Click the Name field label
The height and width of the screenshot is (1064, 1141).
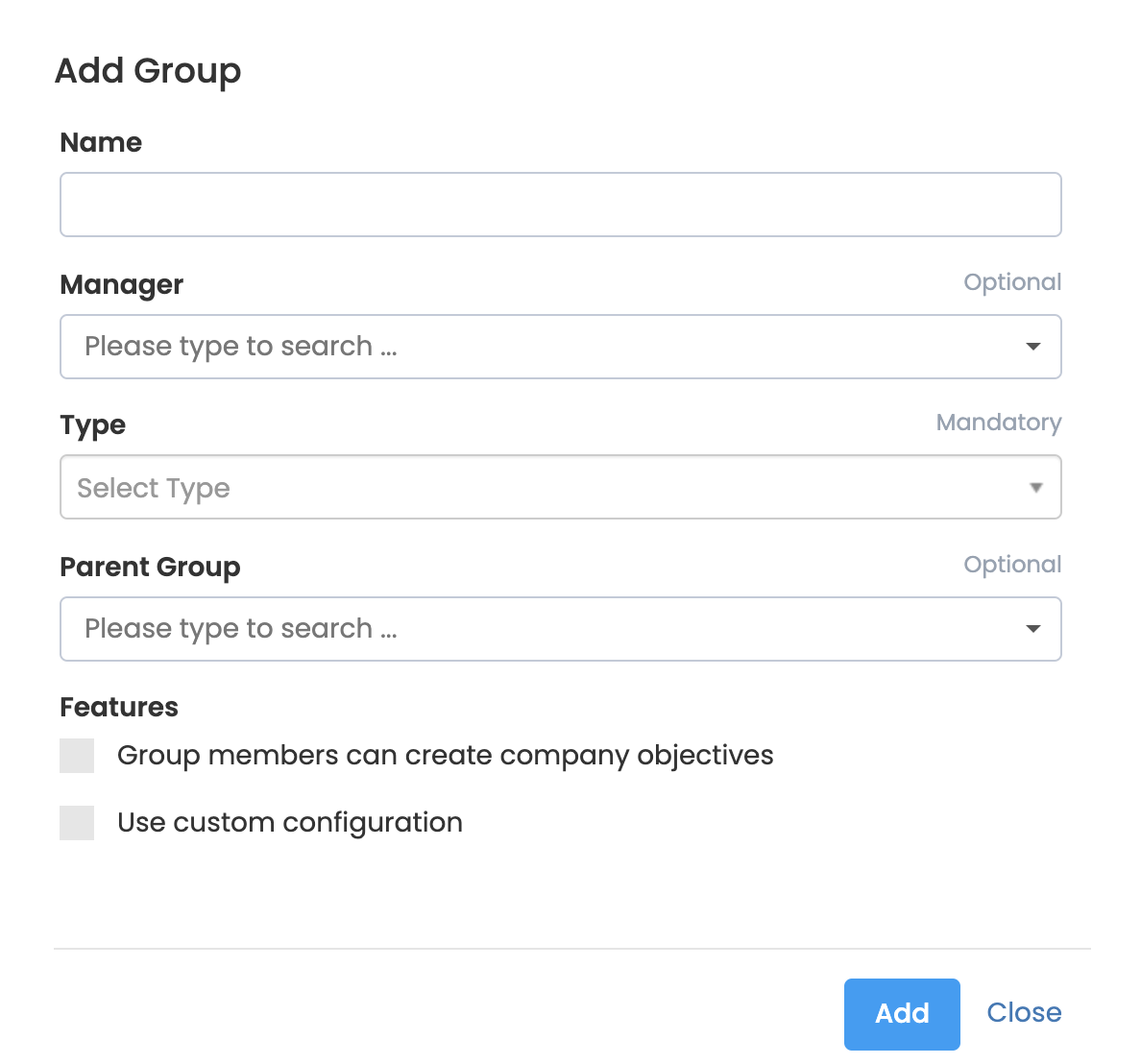(101, 143)
